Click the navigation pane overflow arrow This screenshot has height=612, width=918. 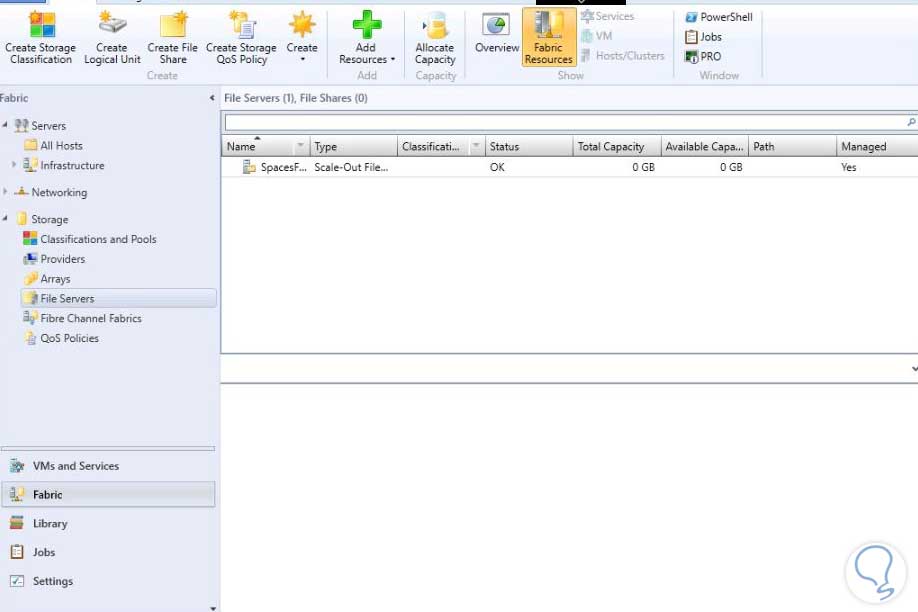click(x=213, y=608)
